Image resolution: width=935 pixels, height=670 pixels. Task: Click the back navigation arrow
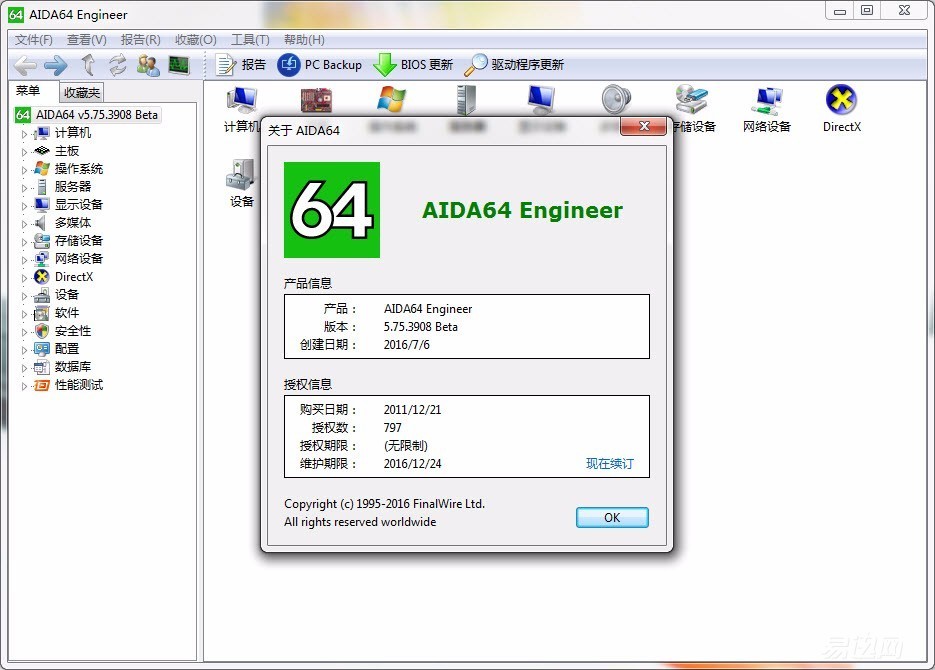click(x=25, y=65)
